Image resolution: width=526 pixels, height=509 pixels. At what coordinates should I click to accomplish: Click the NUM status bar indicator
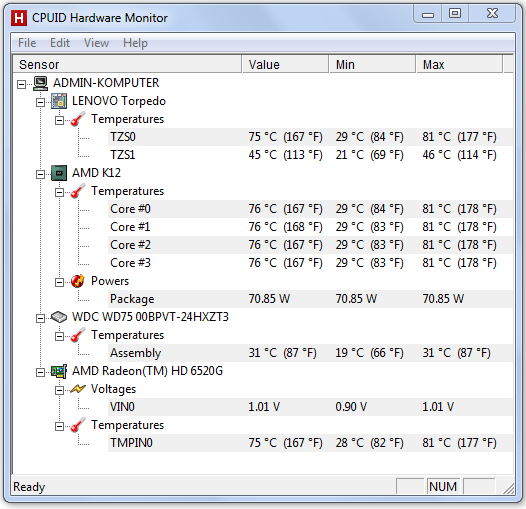point(443,487)
